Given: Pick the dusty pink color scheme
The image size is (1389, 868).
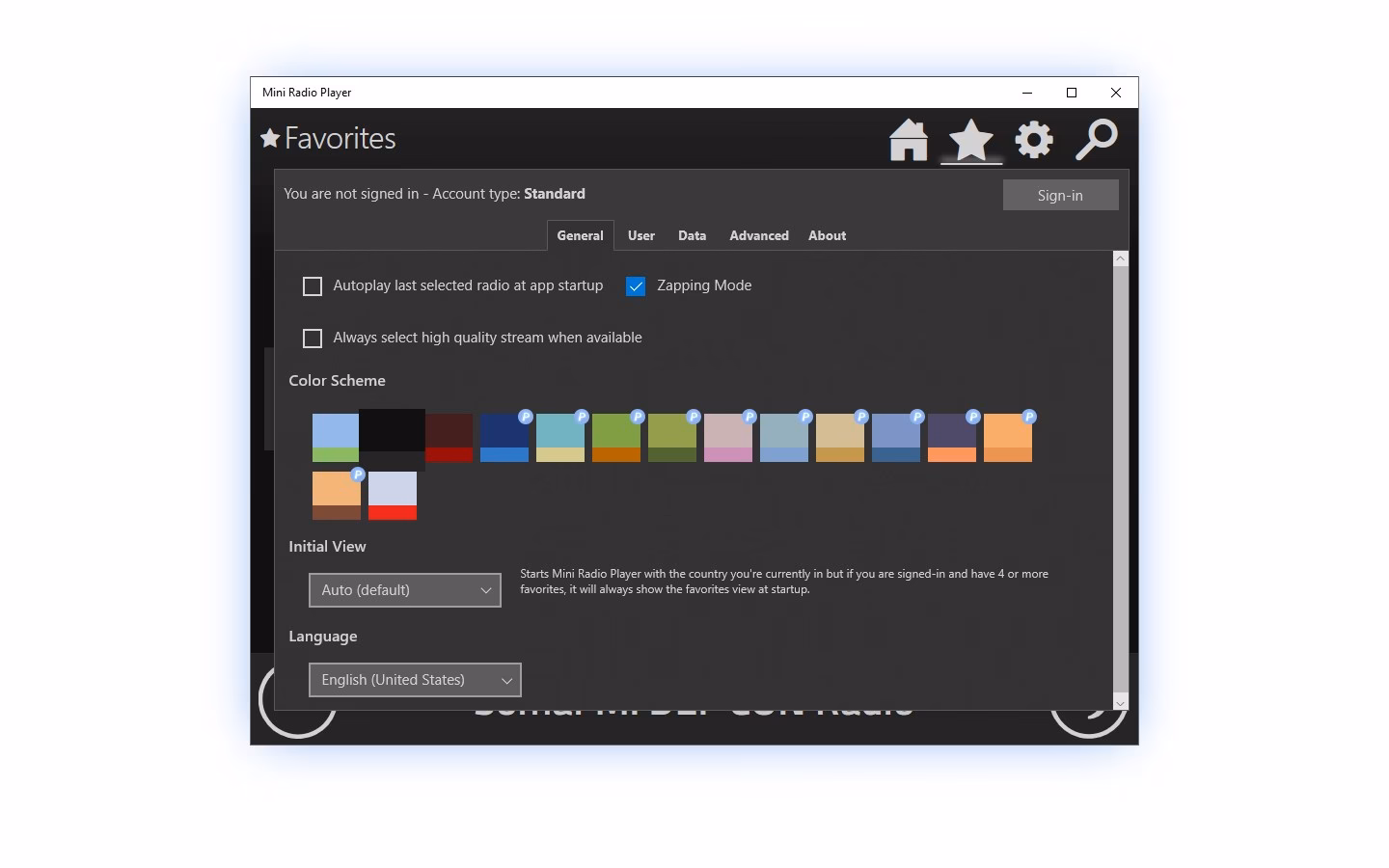Looking at the screenshot, I should pos(728,438).
